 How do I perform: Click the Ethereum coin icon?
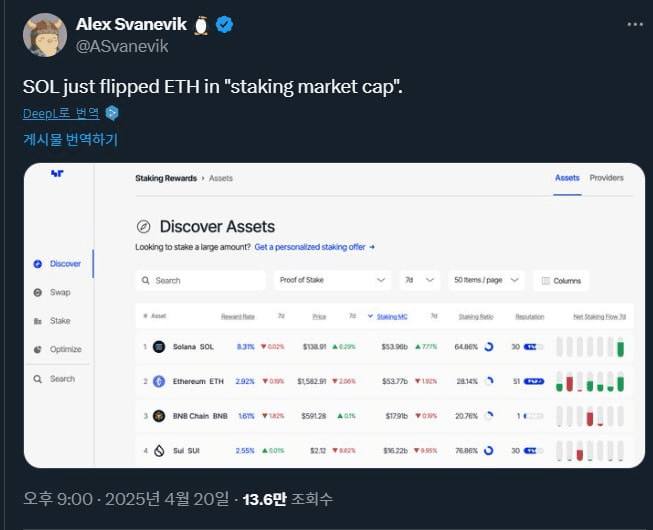pyautogui.click(x=158, y=381)
